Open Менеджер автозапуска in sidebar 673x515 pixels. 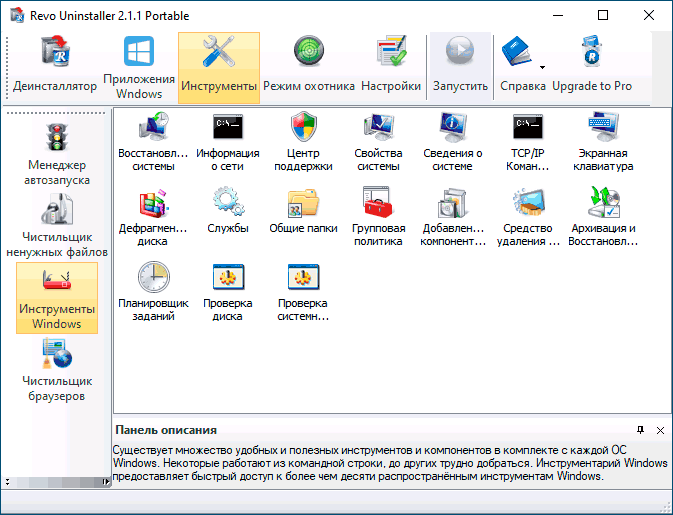(x=57, y=154)
